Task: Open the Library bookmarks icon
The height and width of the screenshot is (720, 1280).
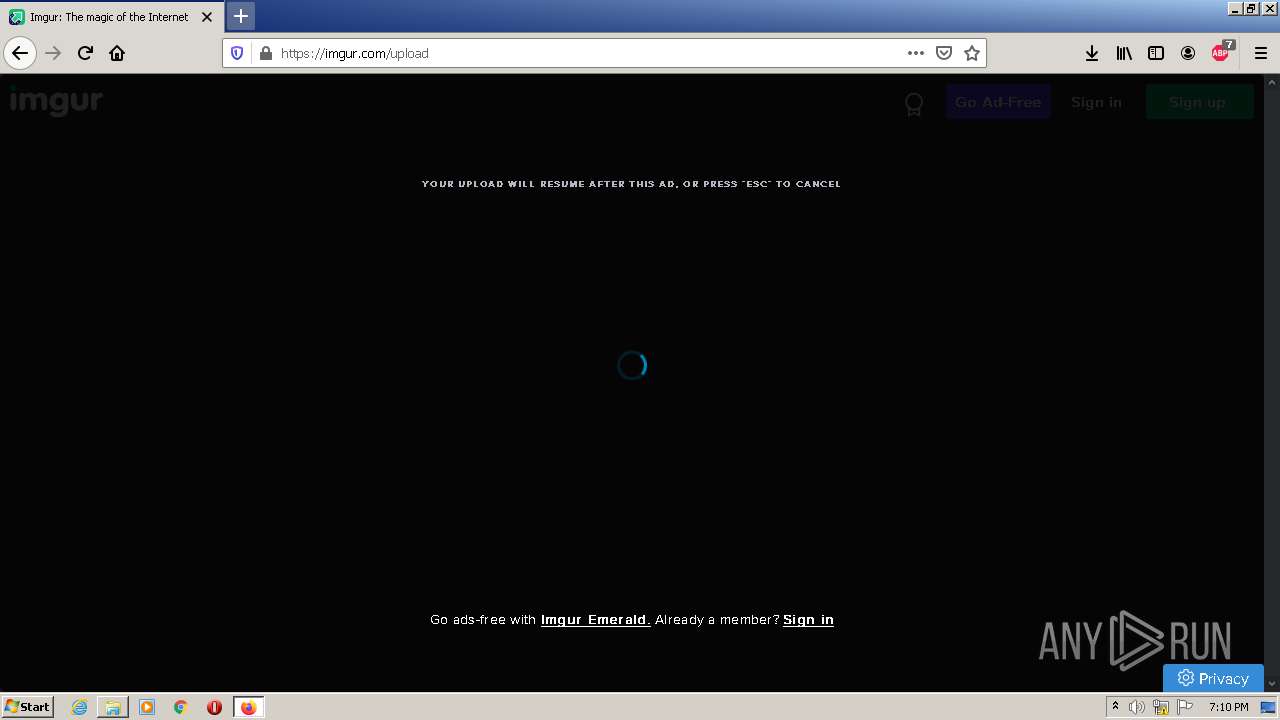Action: [x=1124, y=53]
